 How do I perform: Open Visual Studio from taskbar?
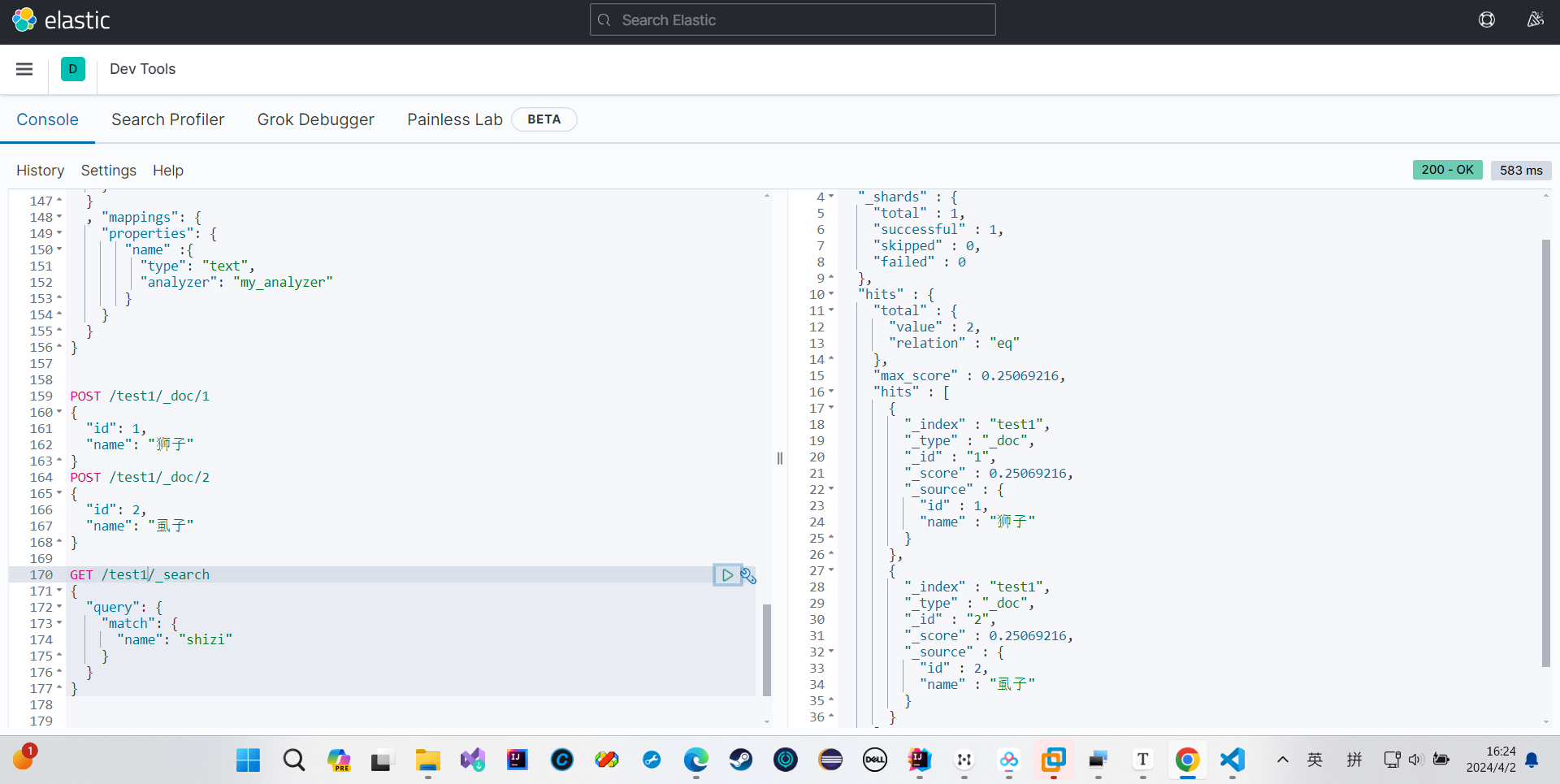coord(472,760)
